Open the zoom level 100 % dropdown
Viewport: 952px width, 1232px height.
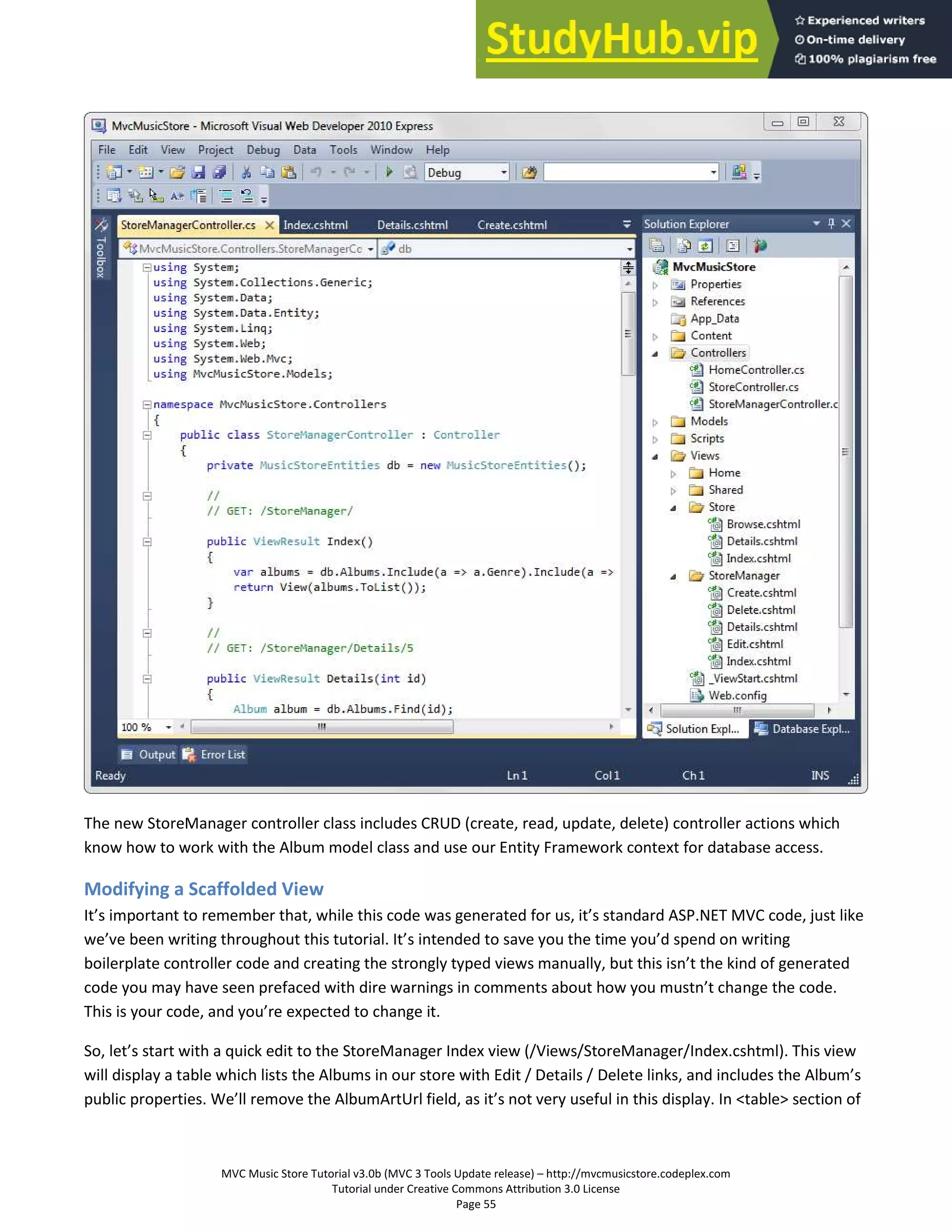(x=169, y=727)
